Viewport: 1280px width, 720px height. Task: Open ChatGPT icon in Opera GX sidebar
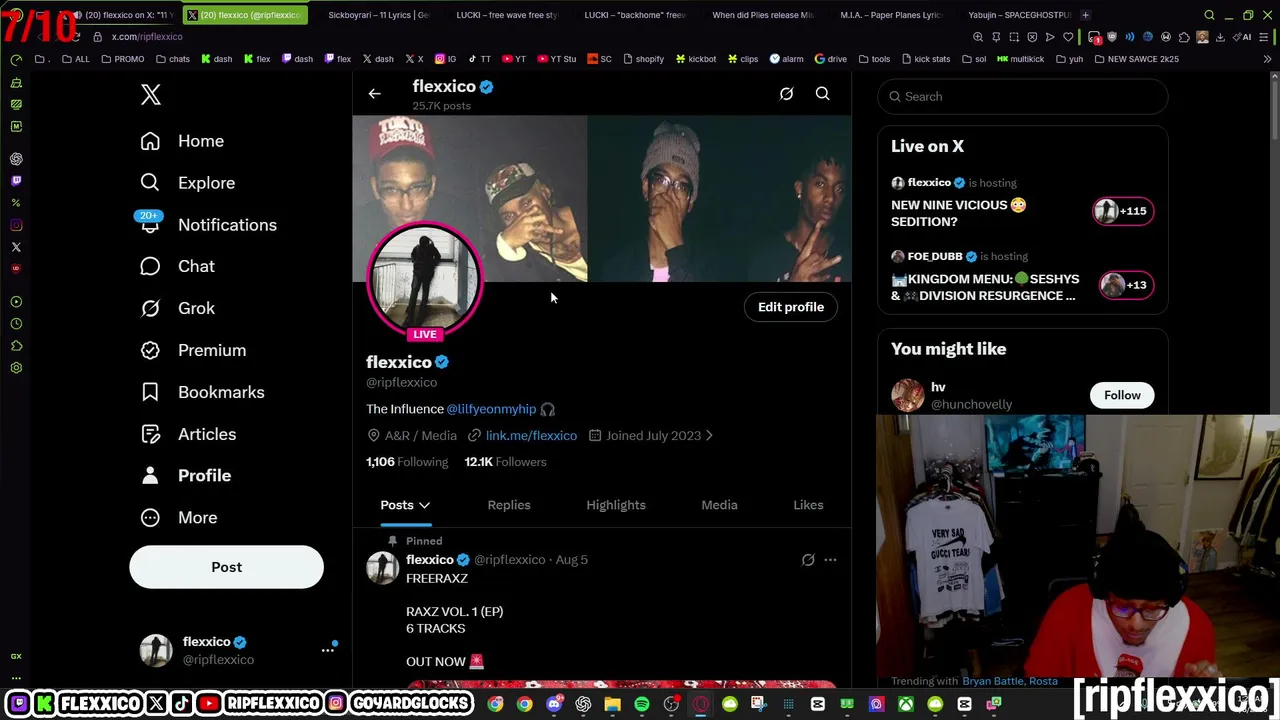(x=16, y=159)
